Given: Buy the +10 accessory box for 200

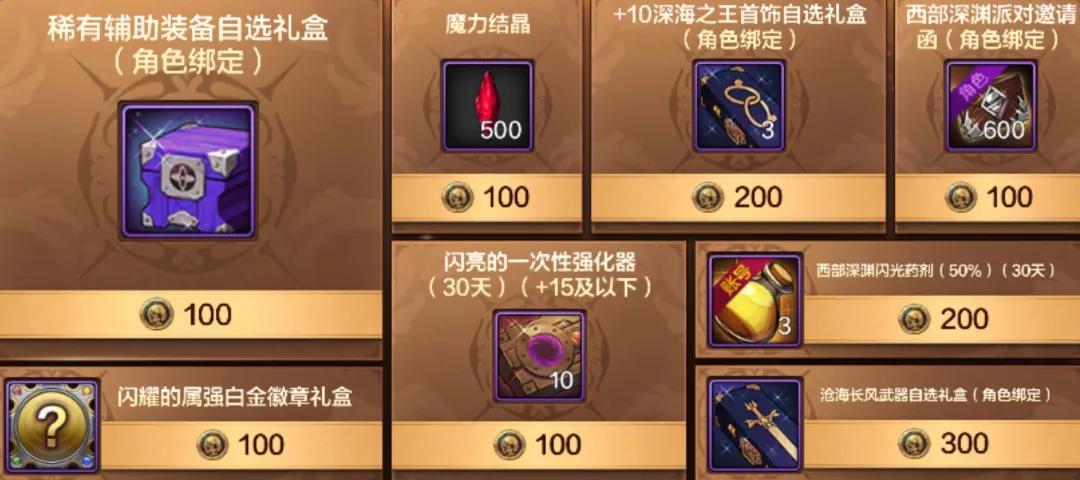Looking at the screenshot, I should [x=738, y=198].
